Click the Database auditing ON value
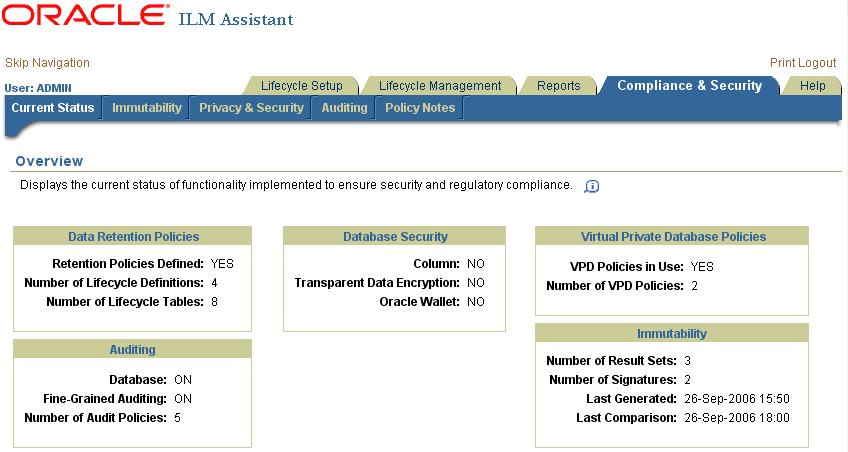Viewport: 848px width, 452px height. point(183,380)
